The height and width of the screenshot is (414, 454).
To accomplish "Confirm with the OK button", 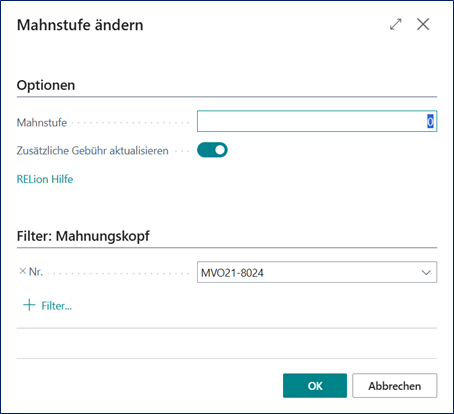I will pyautogui.click(x=315, y=386).
